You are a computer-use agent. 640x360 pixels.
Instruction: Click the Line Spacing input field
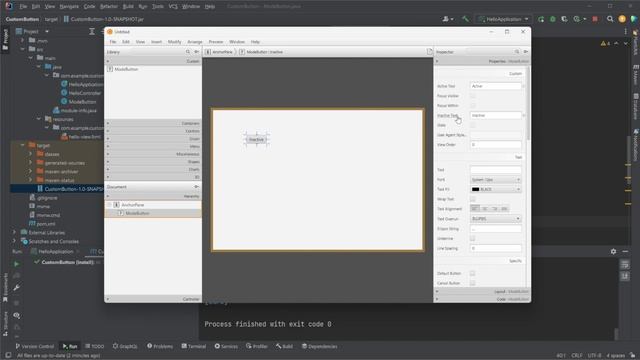point(496,248)
